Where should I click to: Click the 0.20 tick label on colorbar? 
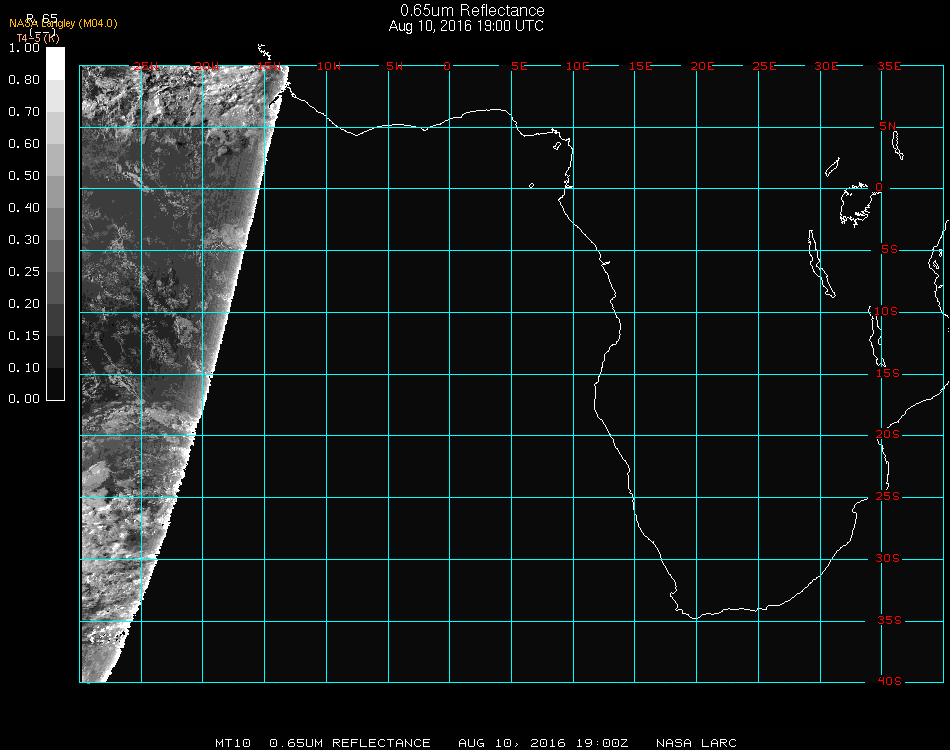click(x=24, y=304)
